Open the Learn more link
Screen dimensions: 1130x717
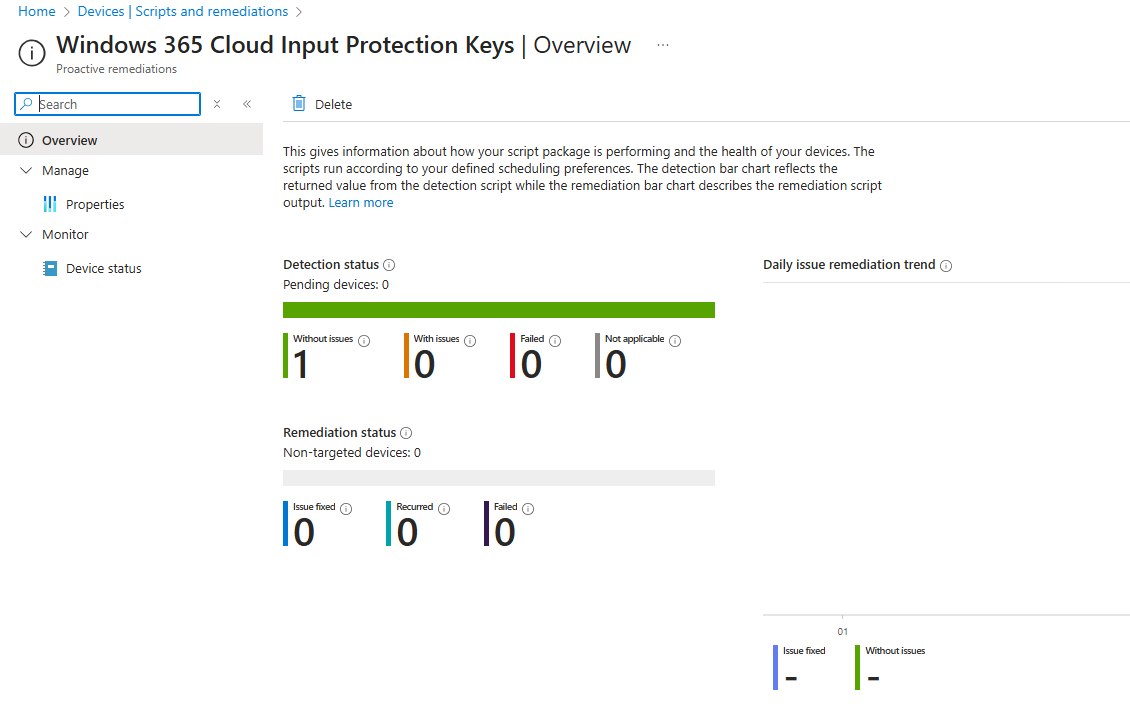tap(361, 203)
